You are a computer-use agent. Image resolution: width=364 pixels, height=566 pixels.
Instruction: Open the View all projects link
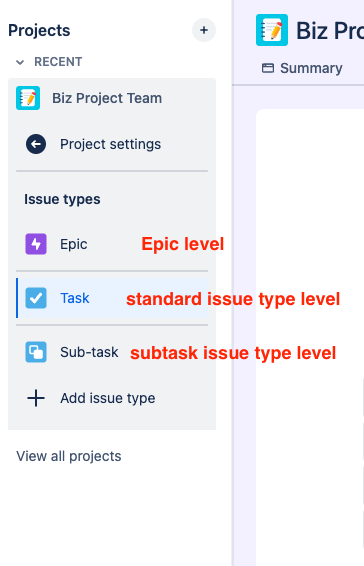tap(69, 456)
